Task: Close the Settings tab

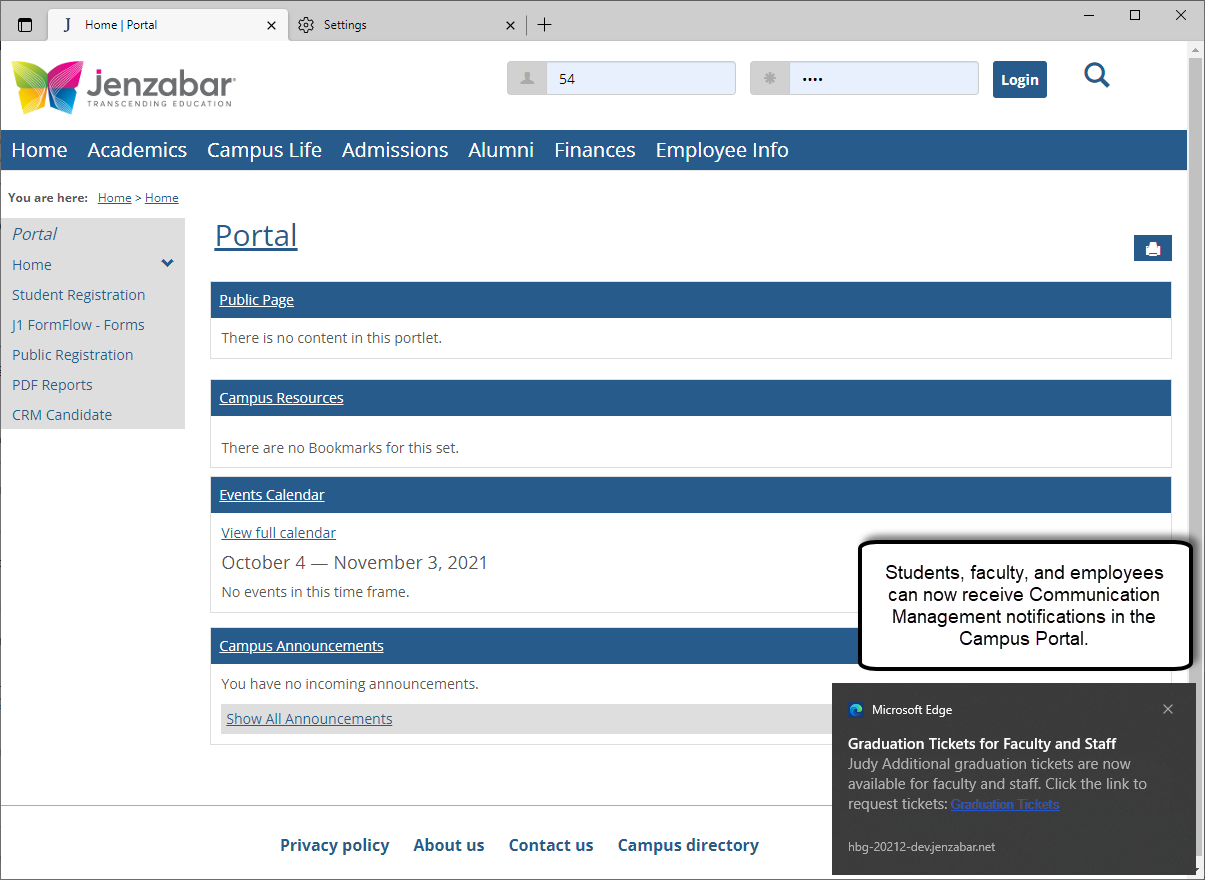Action: [x=510, y=25]
